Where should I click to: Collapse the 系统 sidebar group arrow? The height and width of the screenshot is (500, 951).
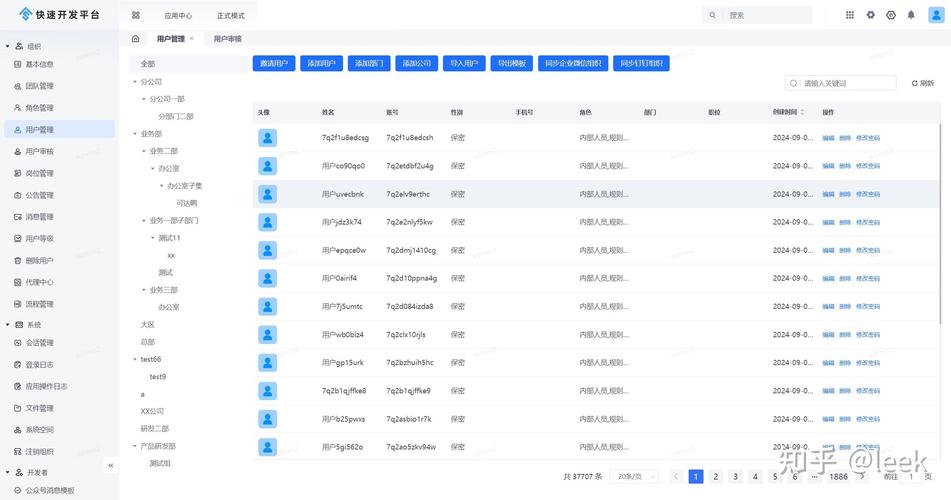pyautogui.click(x=7, y=325)
